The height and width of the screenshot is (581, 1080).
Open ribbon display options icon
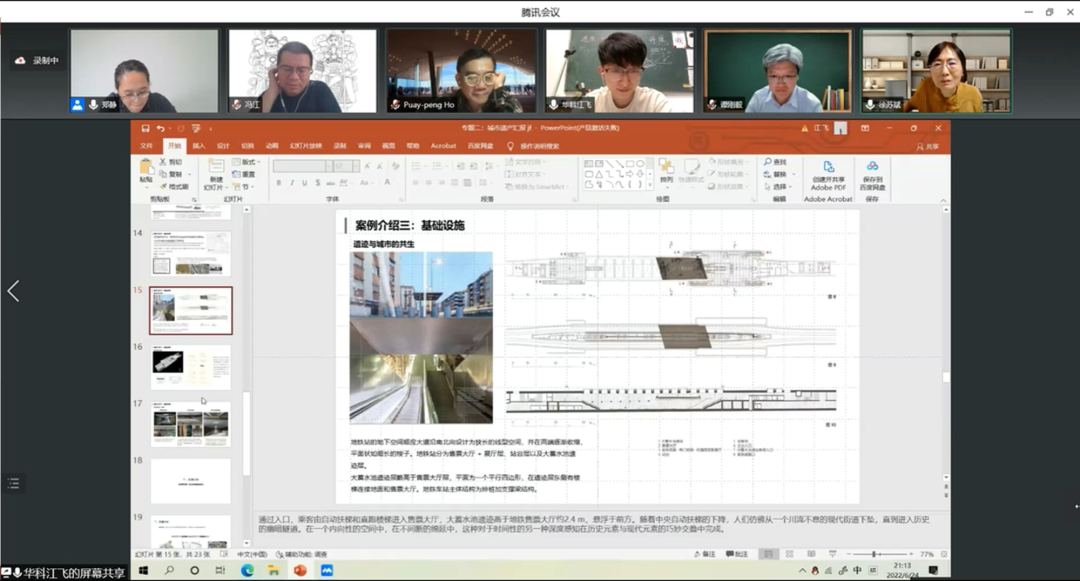[865, 128]
